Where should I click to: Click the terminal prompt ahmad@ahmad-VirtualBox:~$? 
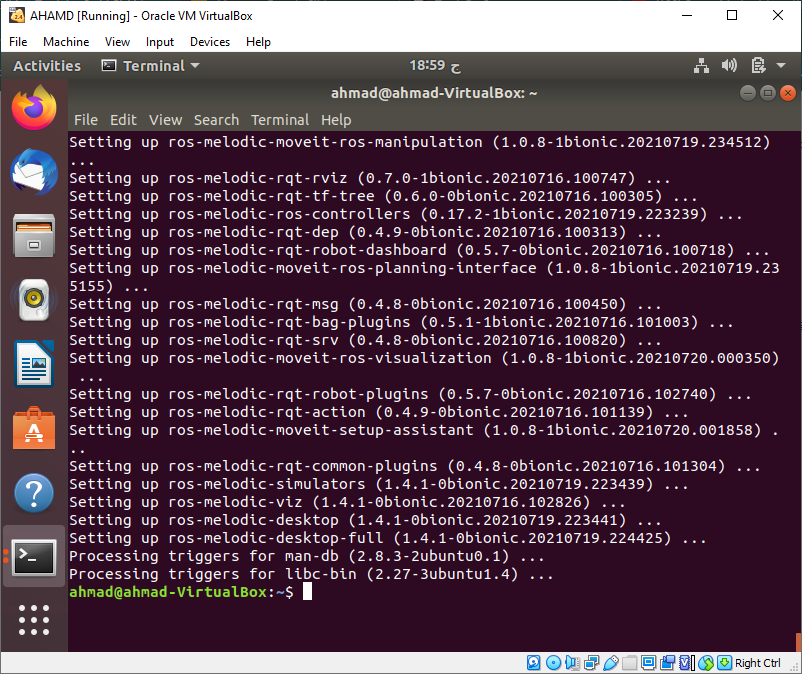pos(182,592)
